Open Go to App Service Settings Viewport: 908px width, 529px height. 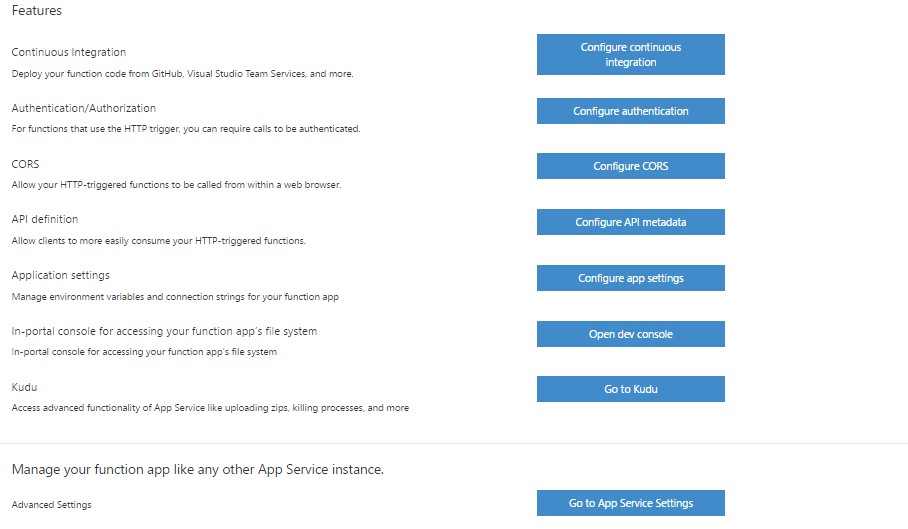pos(631,503)
